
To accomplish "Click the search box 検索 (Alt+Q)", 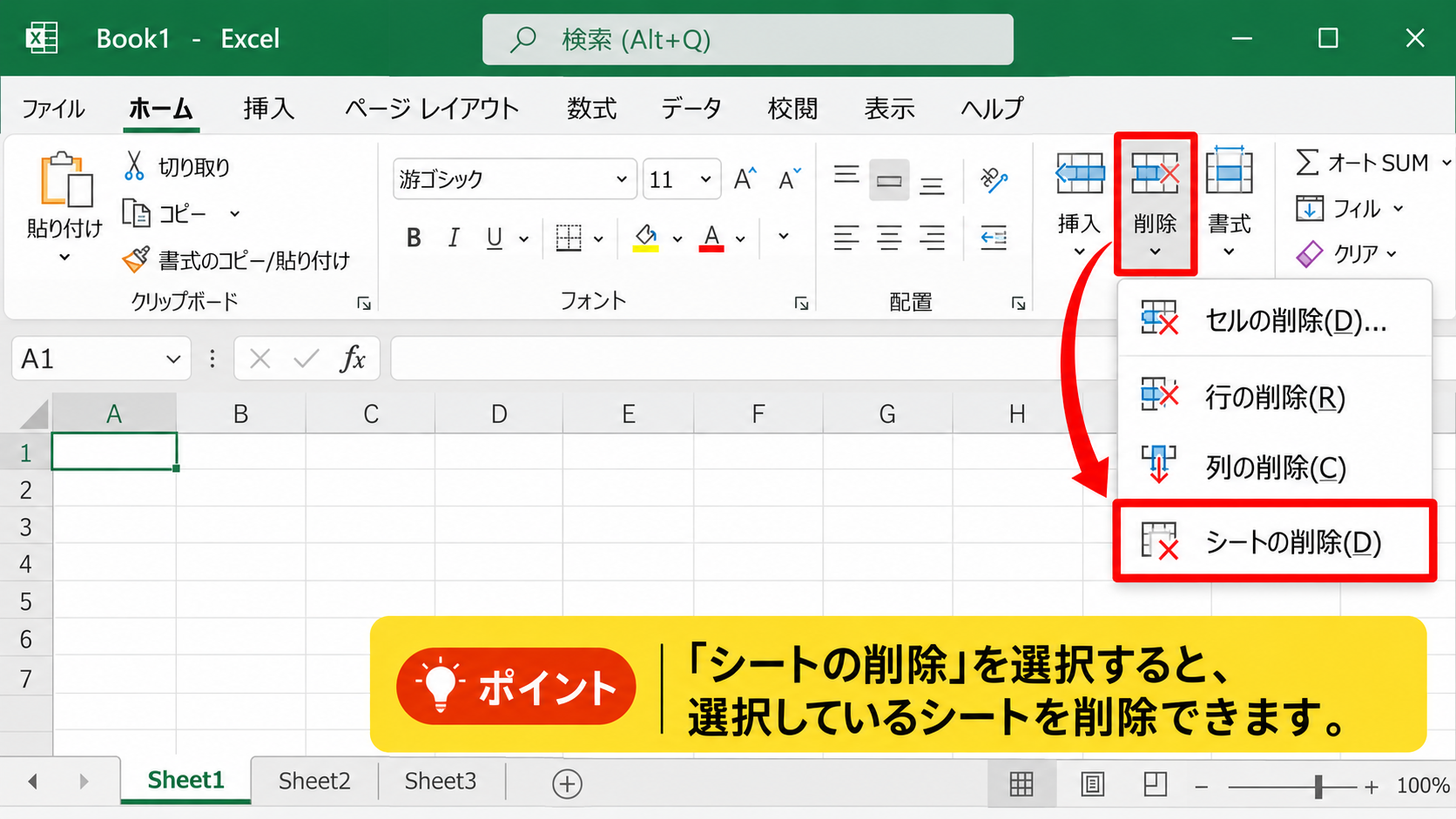I will [x=748, y=39].
